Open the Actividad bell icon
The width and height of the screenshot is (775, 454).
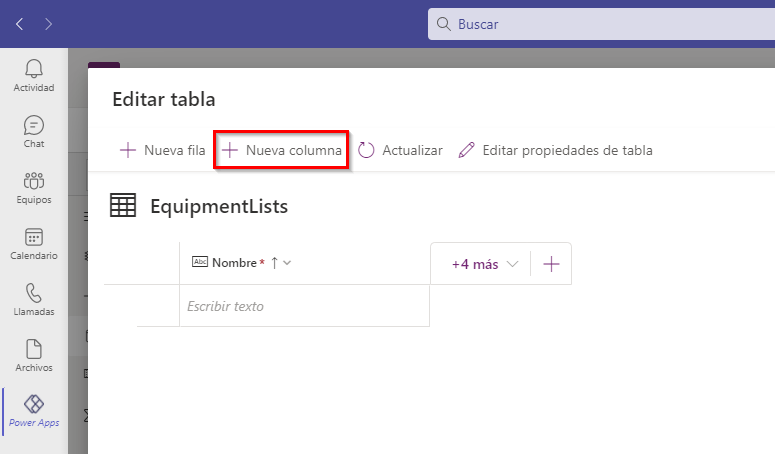pos(34,68)
